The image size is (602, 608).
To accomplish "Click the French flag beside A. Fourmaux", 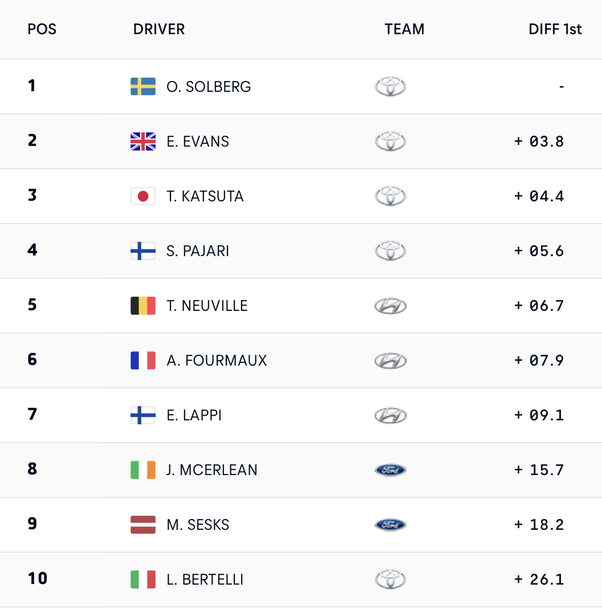I will pos(143,360).
